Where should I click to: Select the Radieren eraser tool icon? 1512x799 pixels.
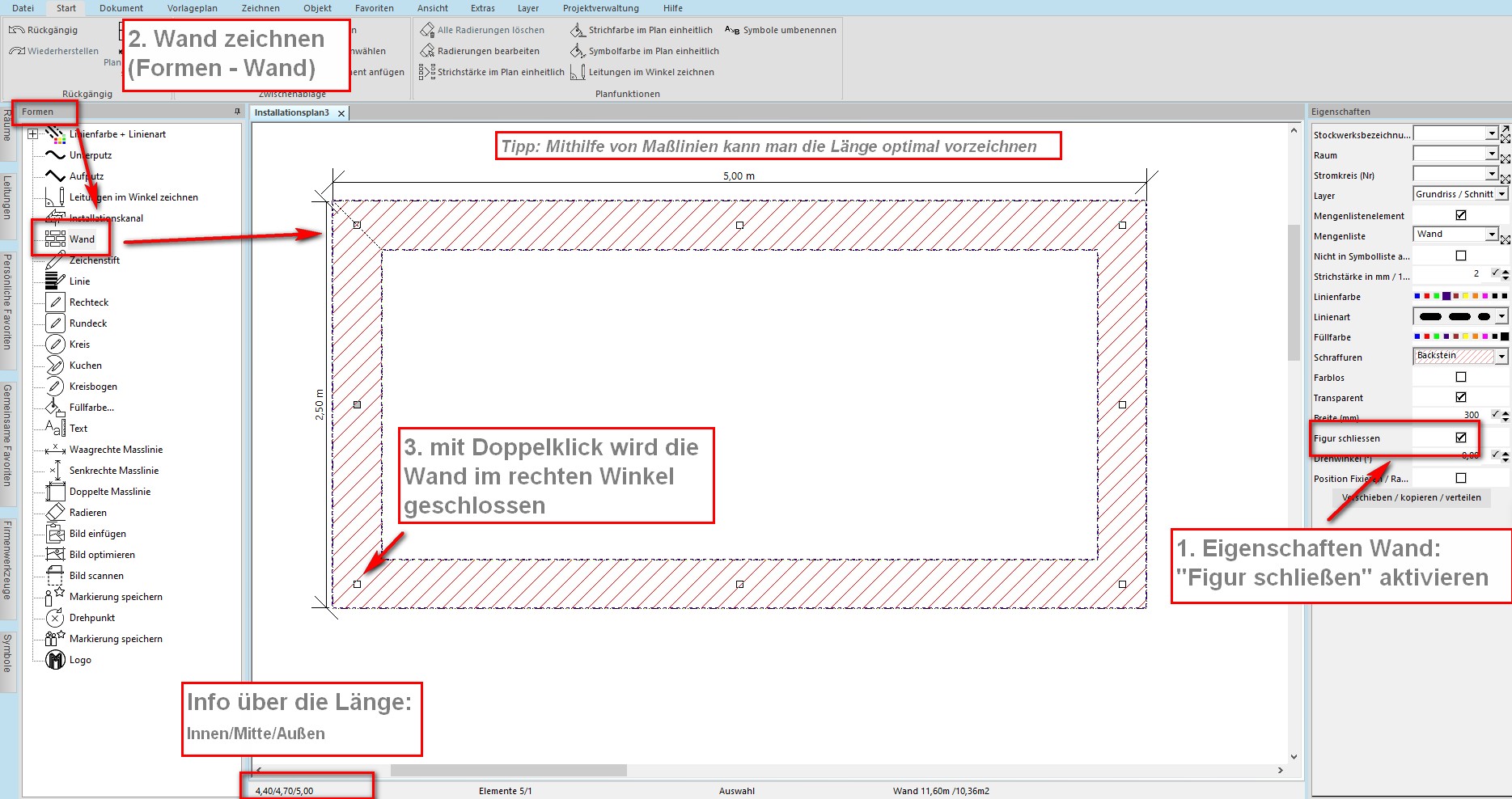point(55,513)
